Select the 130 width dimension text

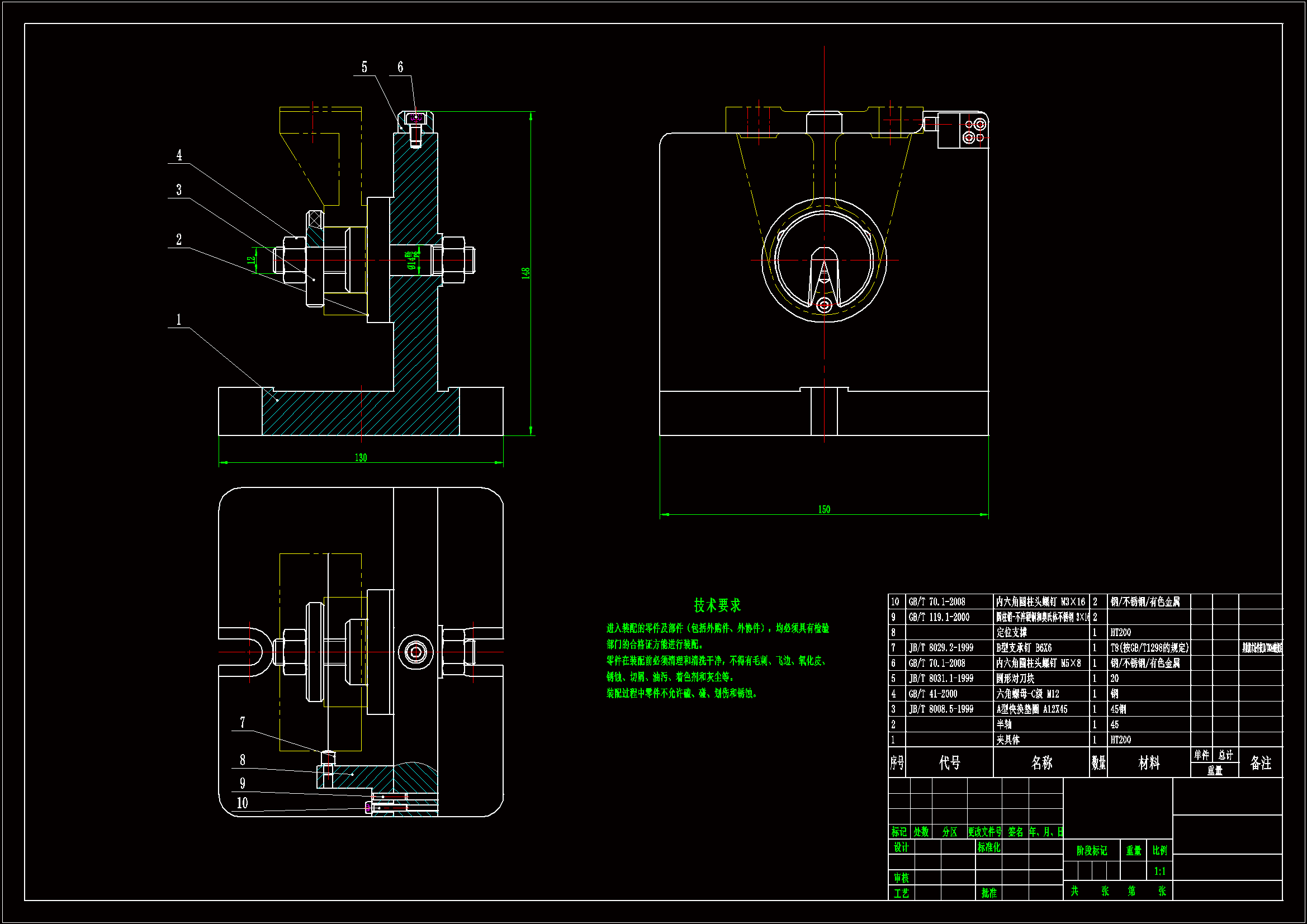coord(361,458)
